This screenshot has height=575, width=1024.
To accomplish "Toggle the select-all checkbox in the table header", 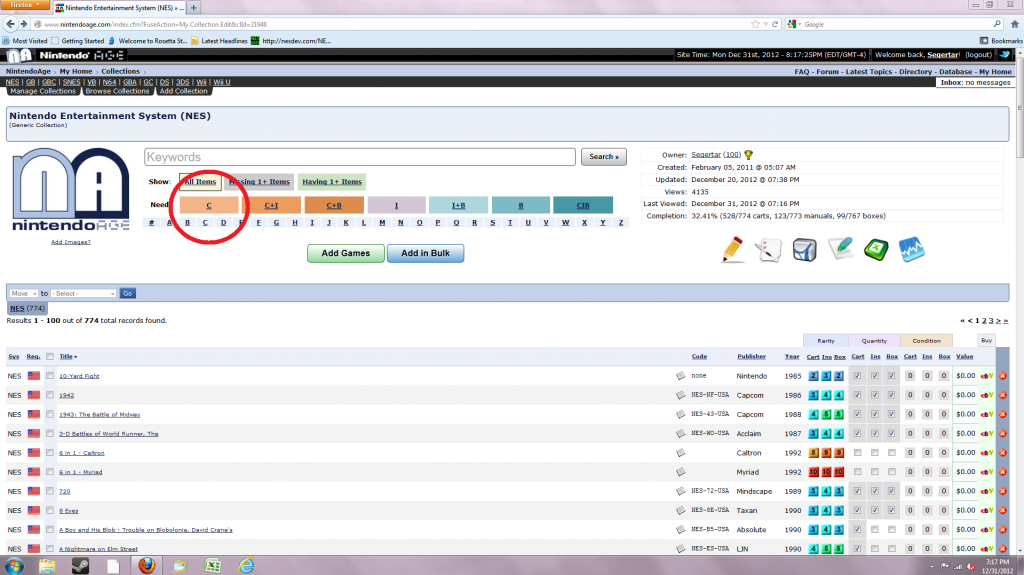I will click(50, 356).
